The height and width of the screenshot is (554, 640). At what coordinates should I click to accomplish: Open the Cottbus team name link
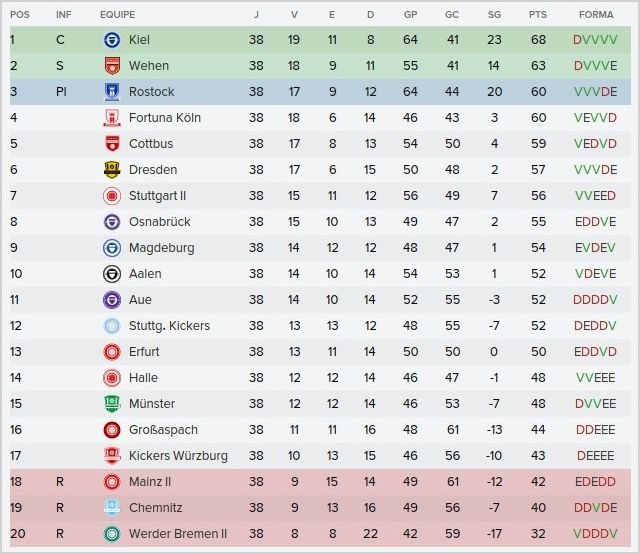point(151,144)
